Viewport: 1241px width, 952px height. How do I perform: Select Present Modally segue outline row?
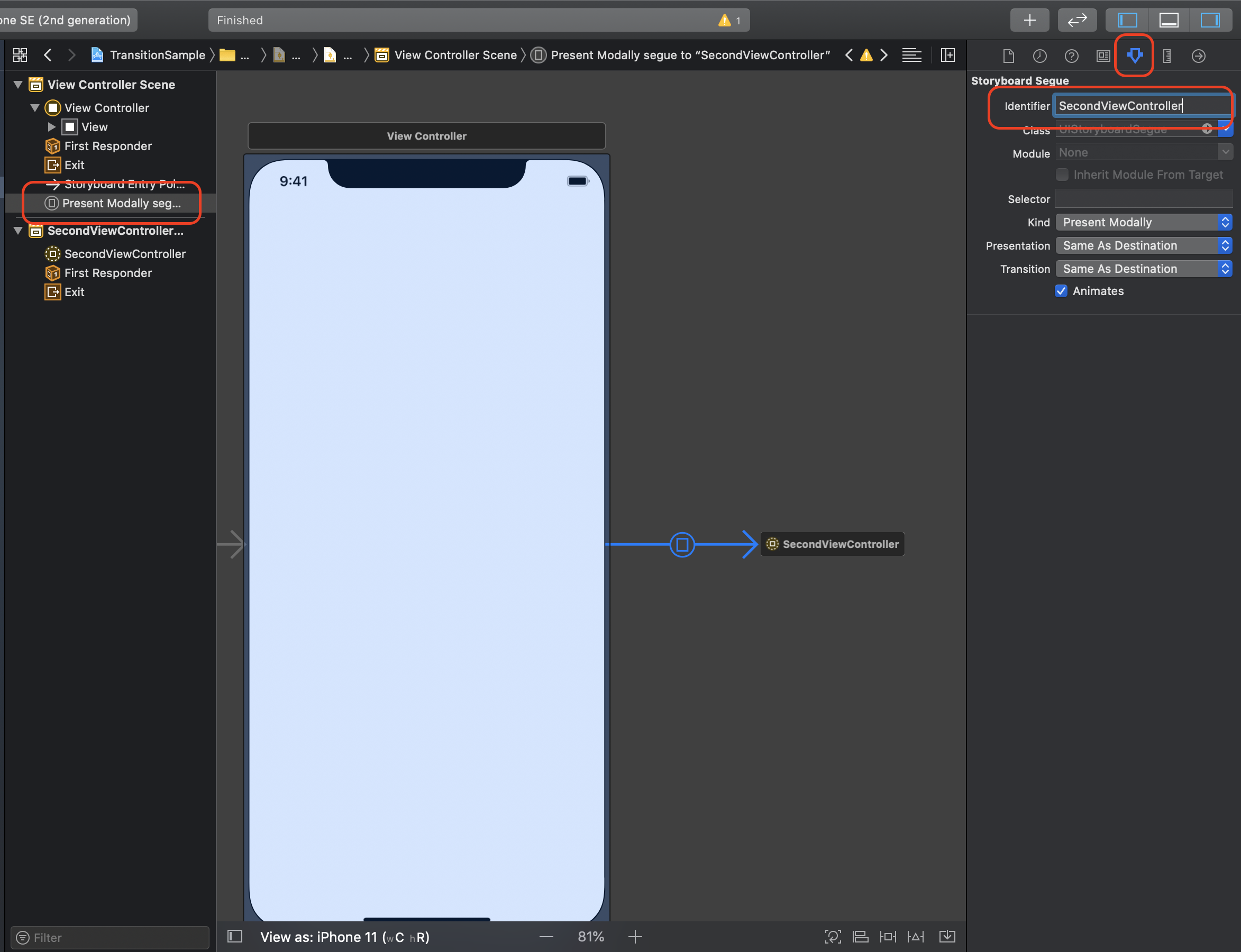click(x=111, y=203)
